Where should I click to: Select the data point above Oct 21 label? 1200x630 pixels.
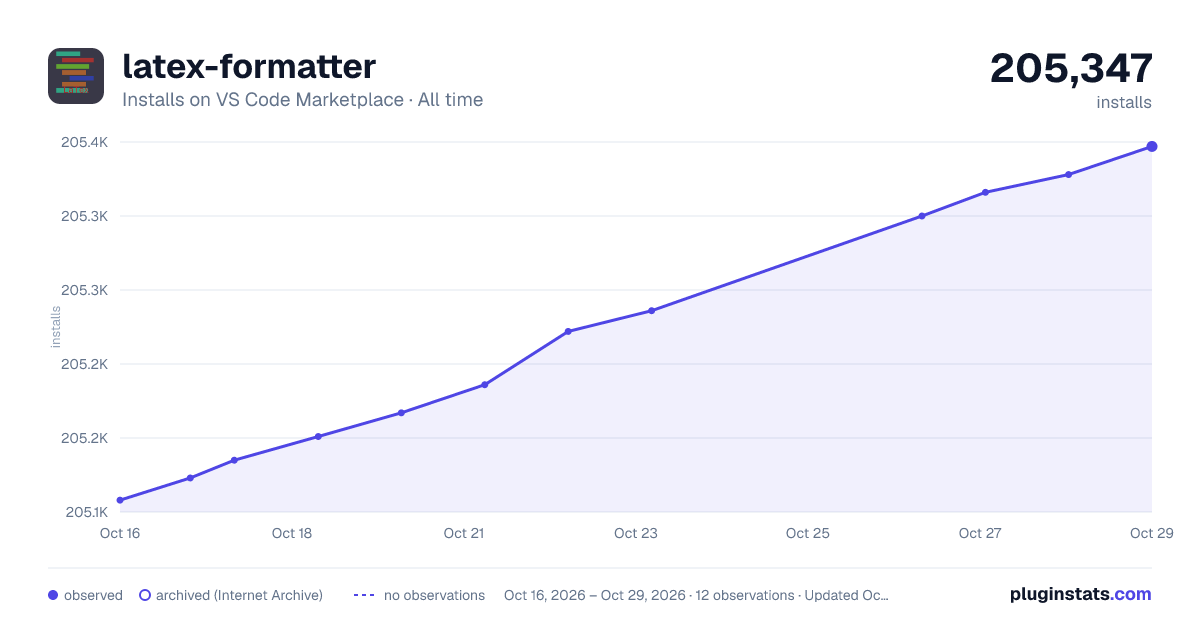pyautogui.click(x=485, y=384)
